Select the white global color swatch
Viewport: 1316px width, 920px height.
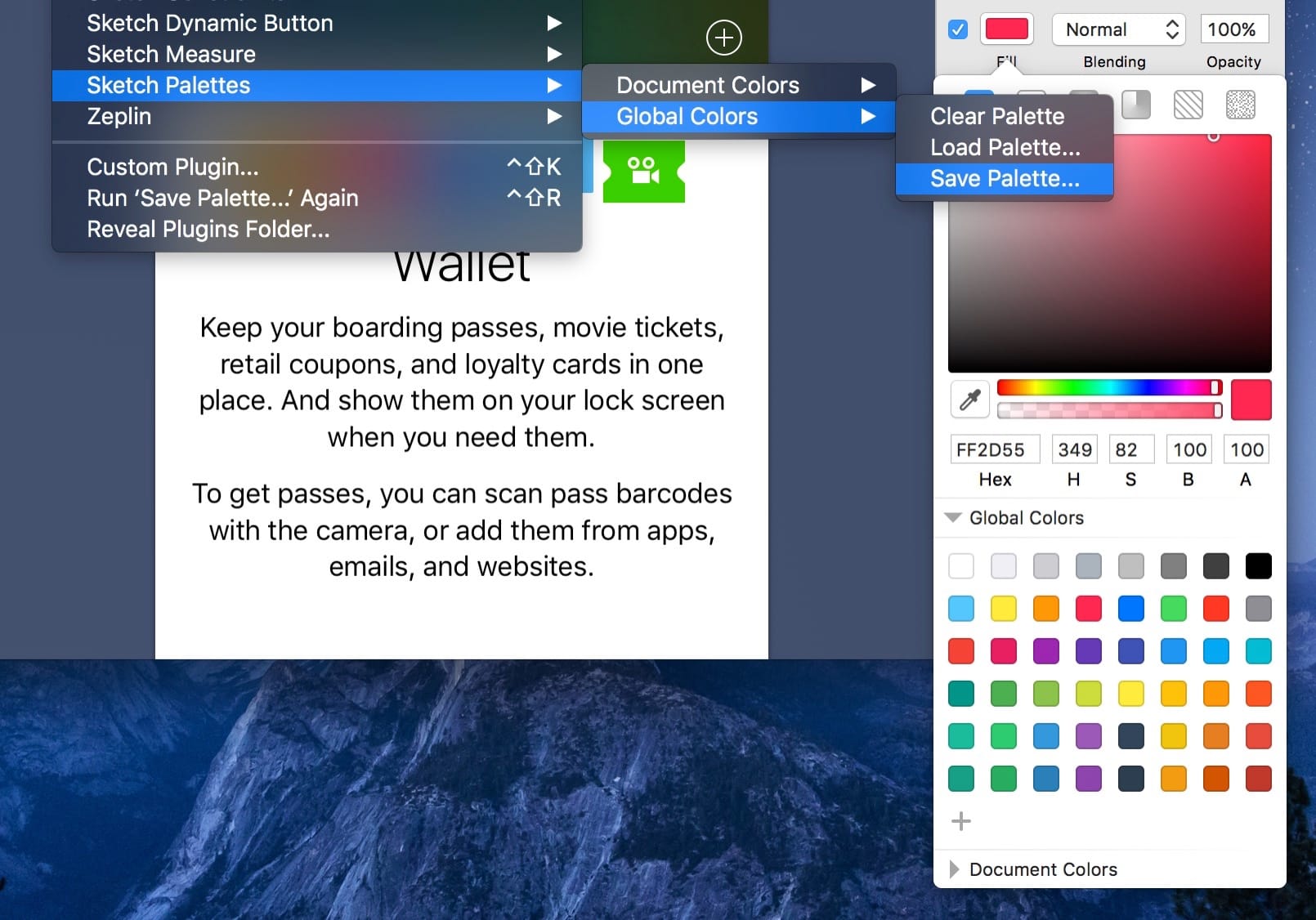pyautogui.click(x=961, y=565)
